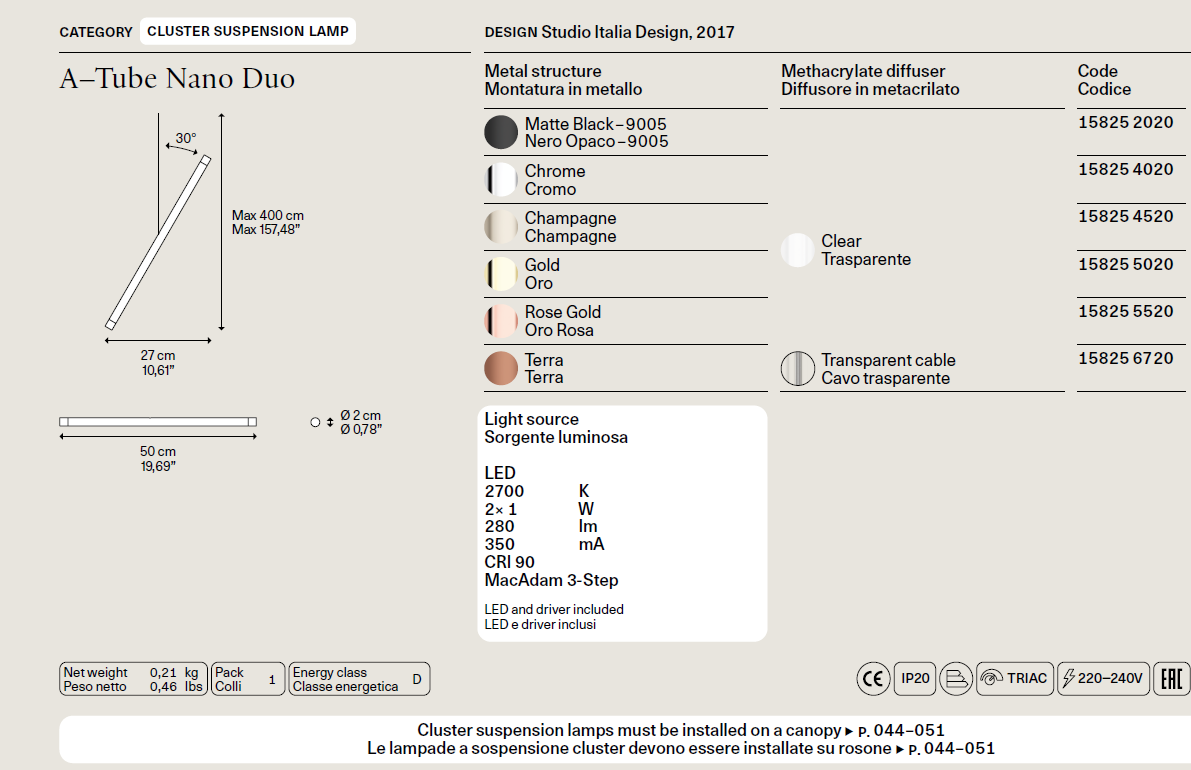The image size is (1191, 770).
Task: Click the 27 cm width label
Action: pos(158,363)
